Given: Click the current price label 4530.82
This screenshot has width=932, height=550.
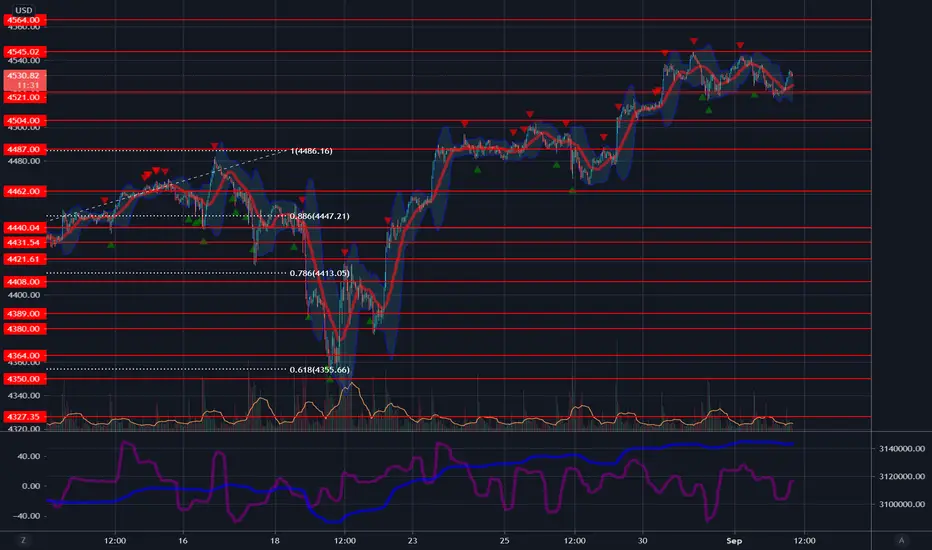Looking at the screenshot, I should [x=24, y=80].
